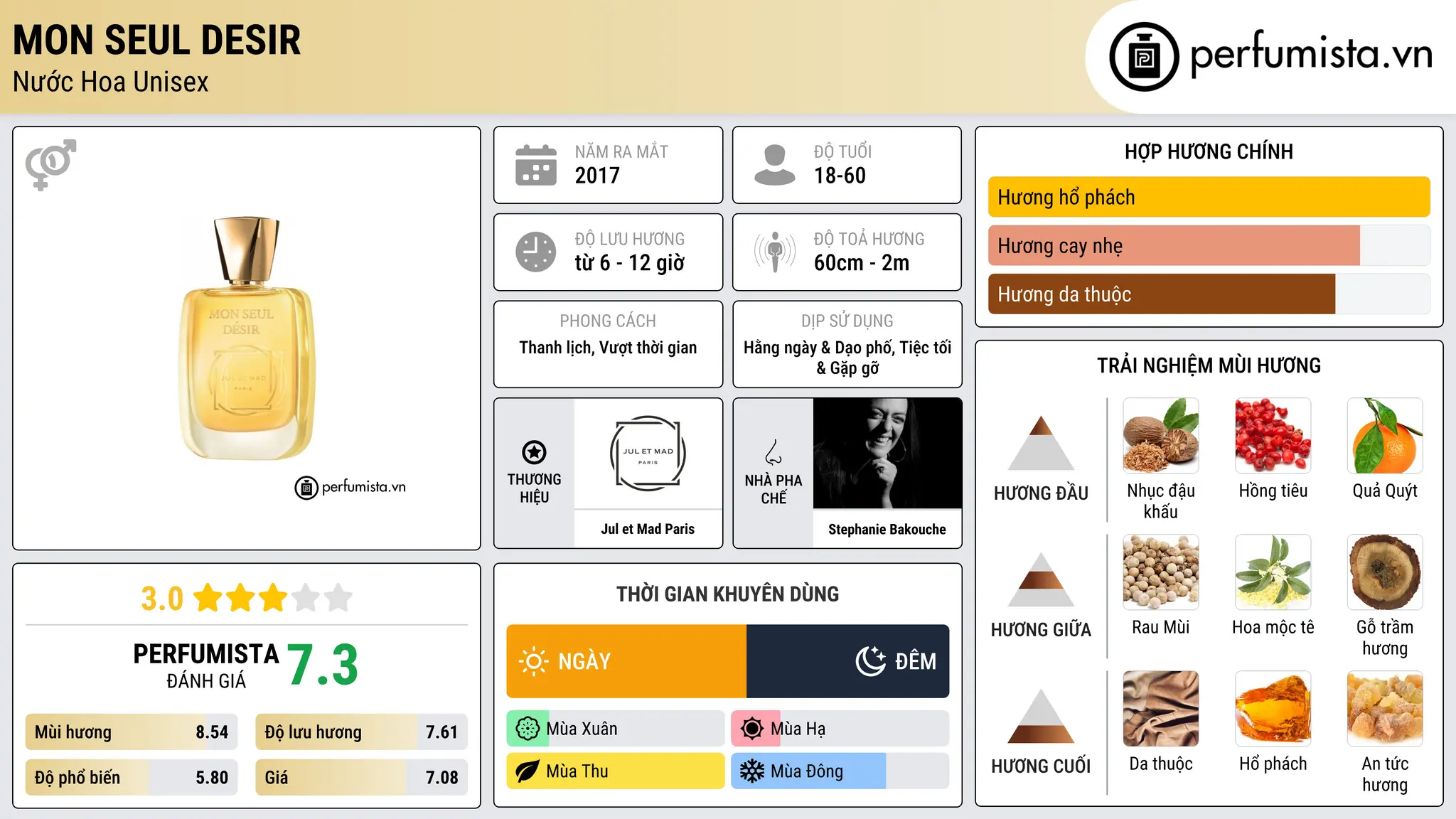Select the Hoa mộc tê note image
Image resolution: width=1456 pixels, height=819 pixels.
point(1273,572)
